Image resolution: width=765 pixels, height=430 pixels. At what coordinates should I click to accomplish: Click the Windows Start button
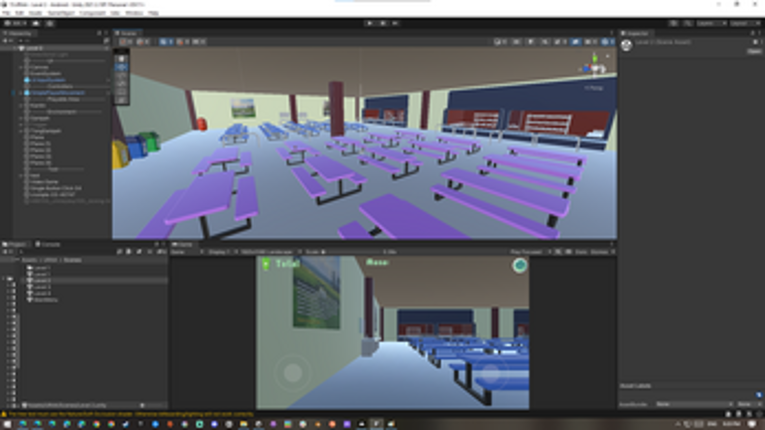(x=8, y=424)
